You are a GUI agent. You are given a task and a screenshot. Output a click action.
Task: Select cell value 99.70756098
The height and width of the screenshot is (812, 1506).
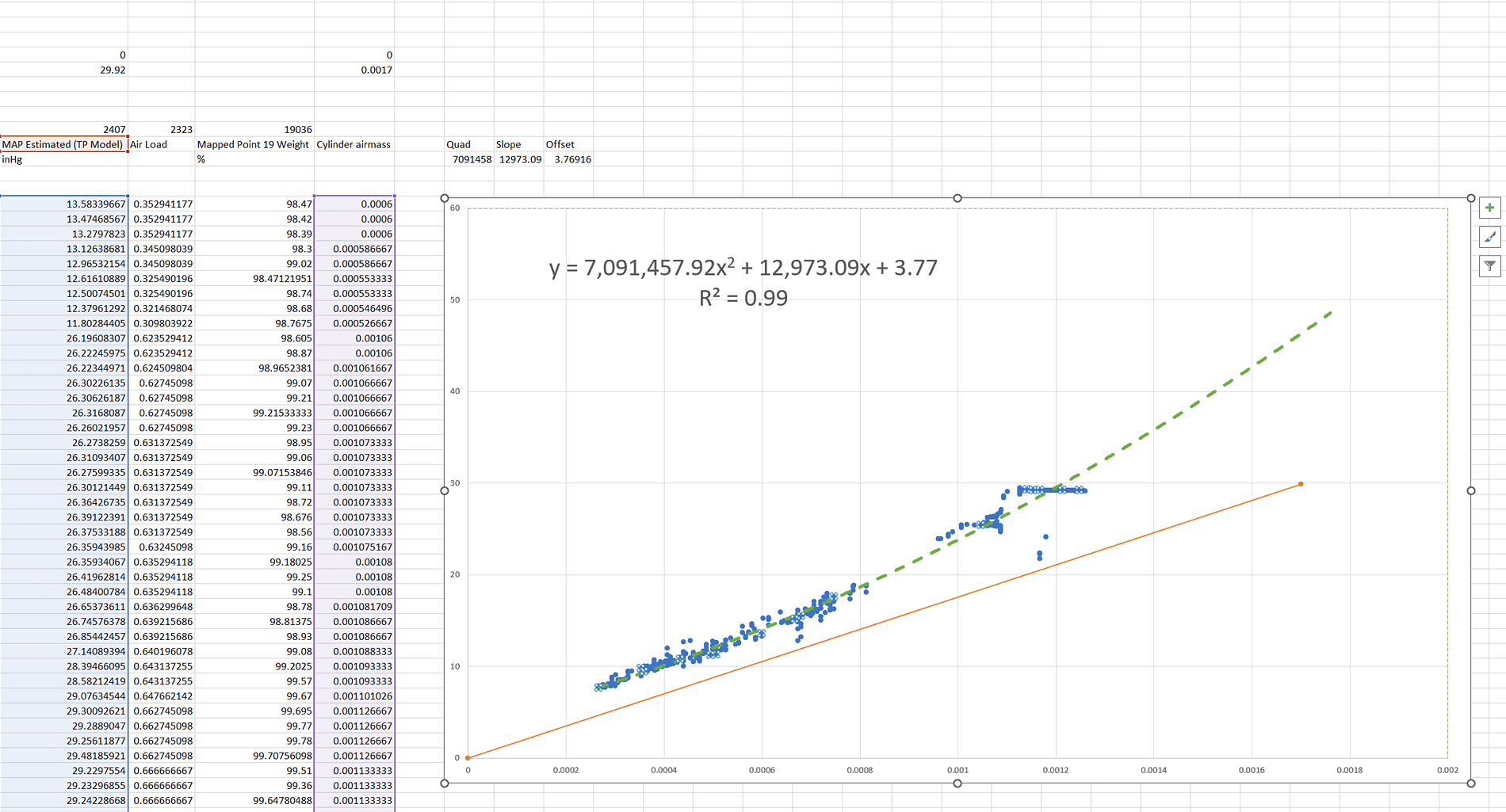[x=254, y=756]
